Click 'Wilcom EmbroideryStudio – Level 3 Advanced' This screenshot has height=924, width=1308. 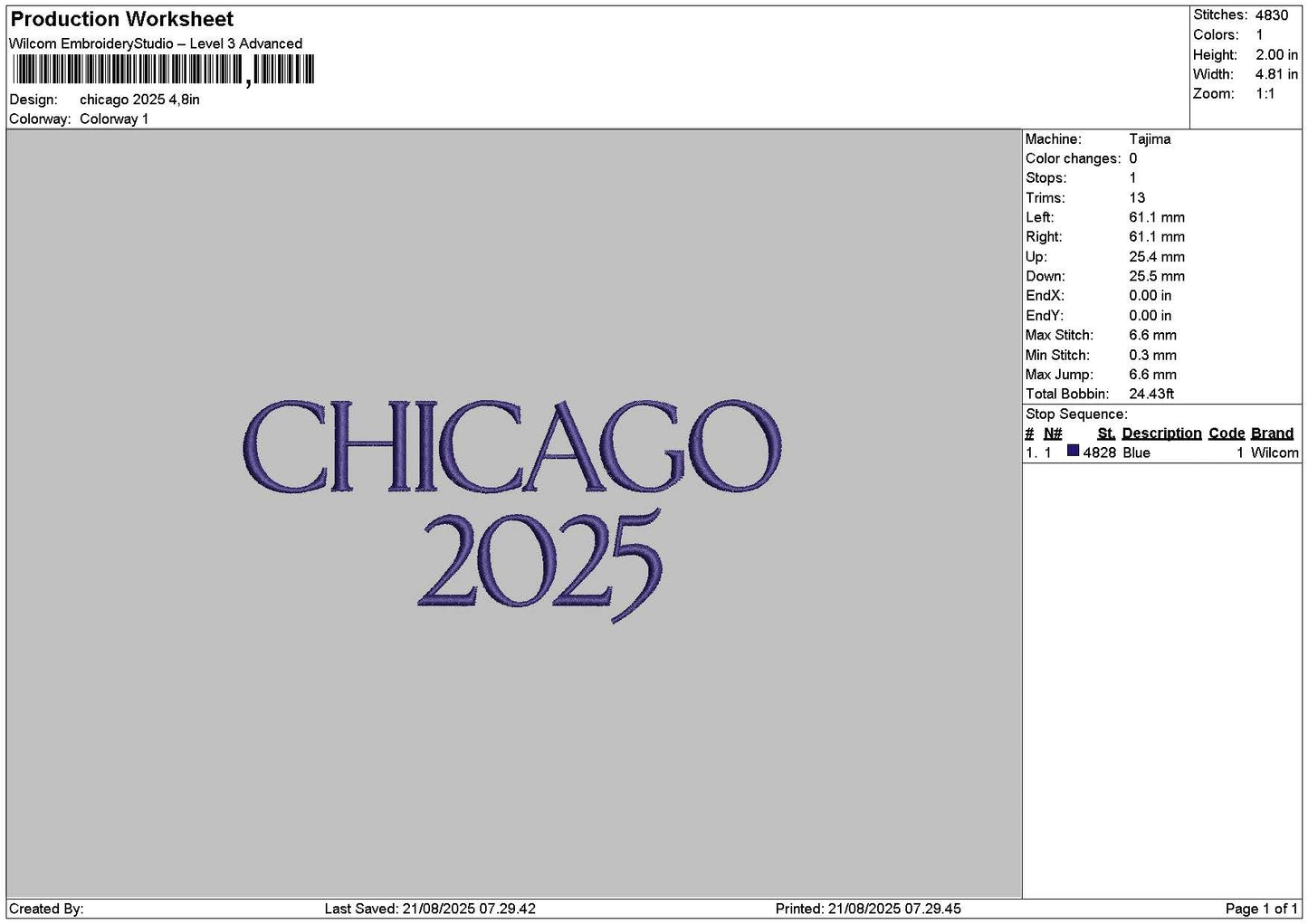pyautogui.click(x=156, y=43)
